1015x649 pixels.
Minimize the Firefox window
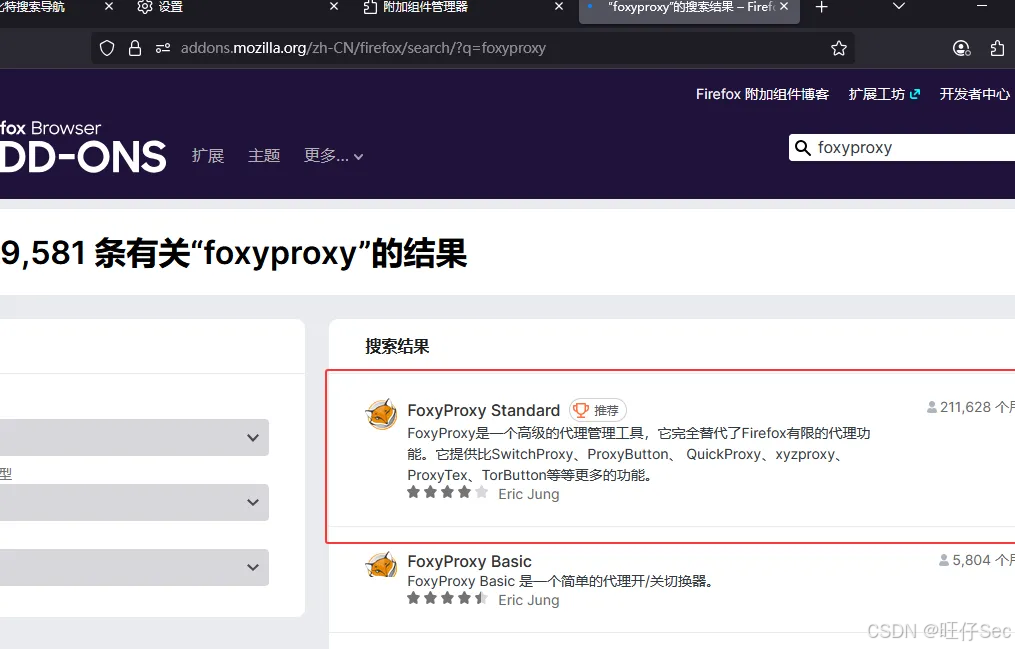click(982, 6)
